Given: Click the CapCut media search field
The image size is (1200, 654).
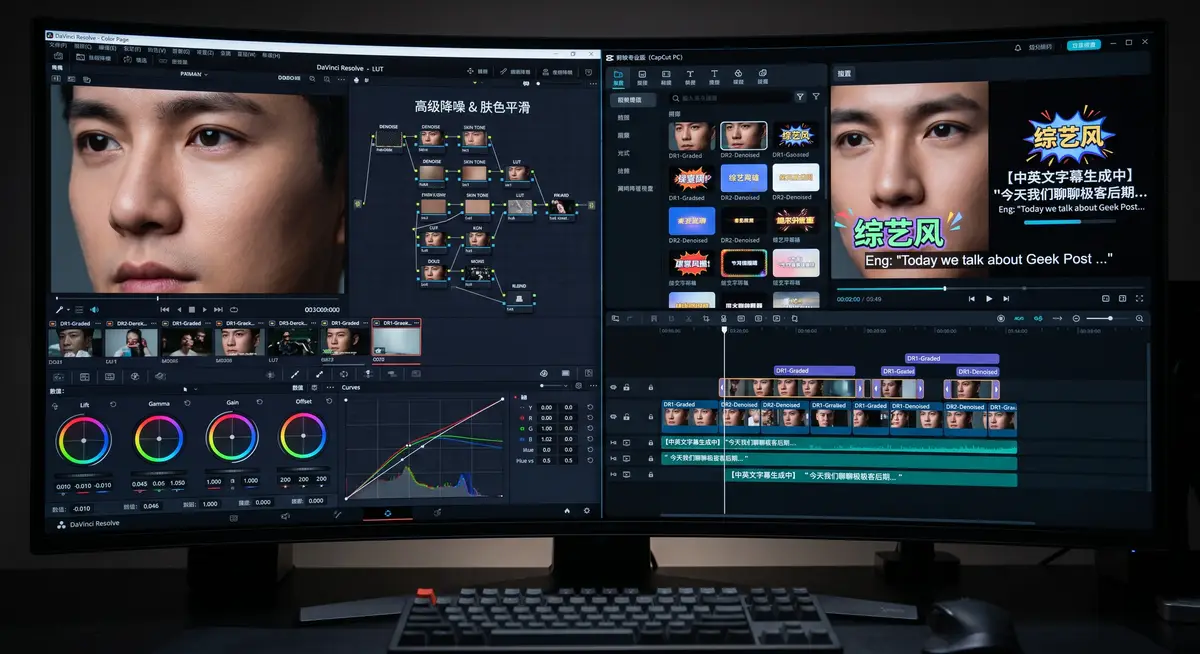Looking at the screenshot, I should (x=730, y=98).
